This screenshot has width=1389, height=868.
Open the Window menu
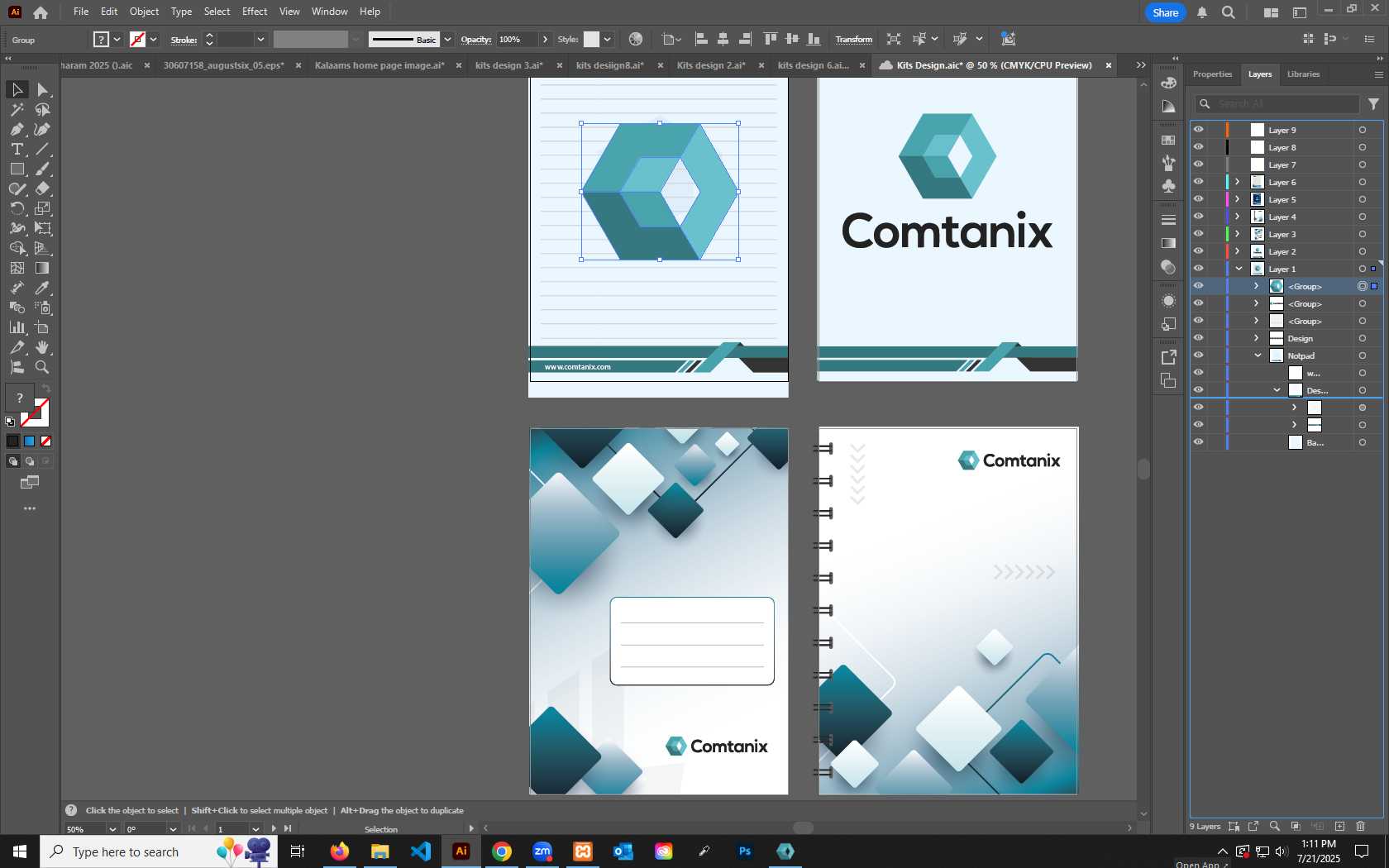(x=329, y=12)
